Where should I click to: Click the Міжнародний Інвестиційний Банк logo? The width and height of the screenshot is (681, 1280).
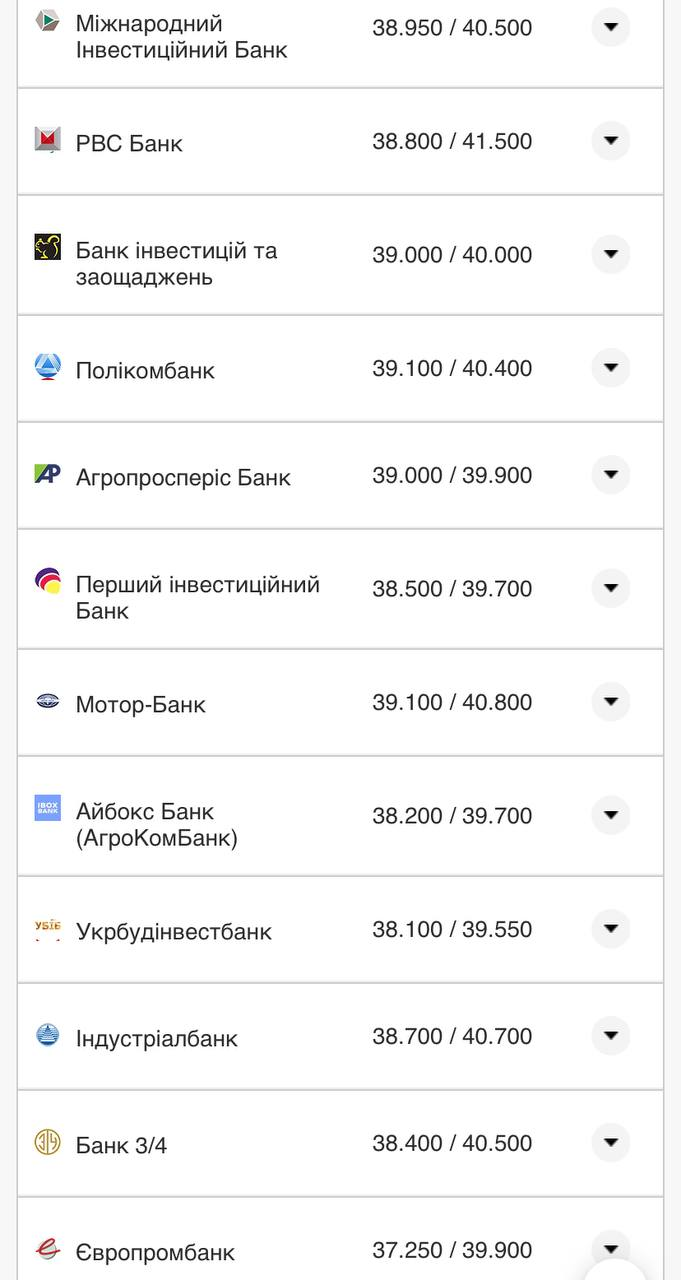pos(46,20)
